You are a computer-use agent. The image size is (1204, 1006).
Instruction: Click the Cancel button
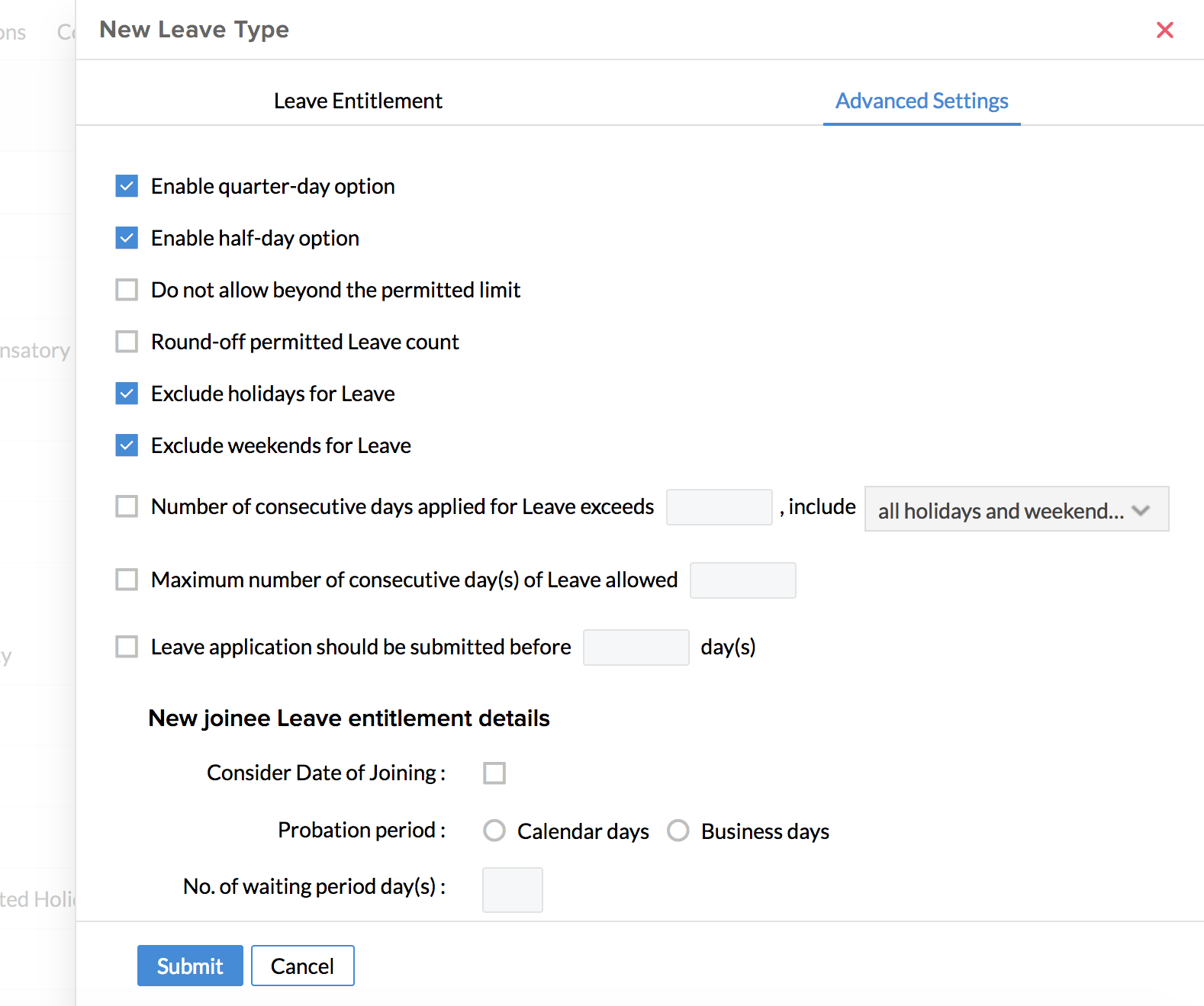302,966
